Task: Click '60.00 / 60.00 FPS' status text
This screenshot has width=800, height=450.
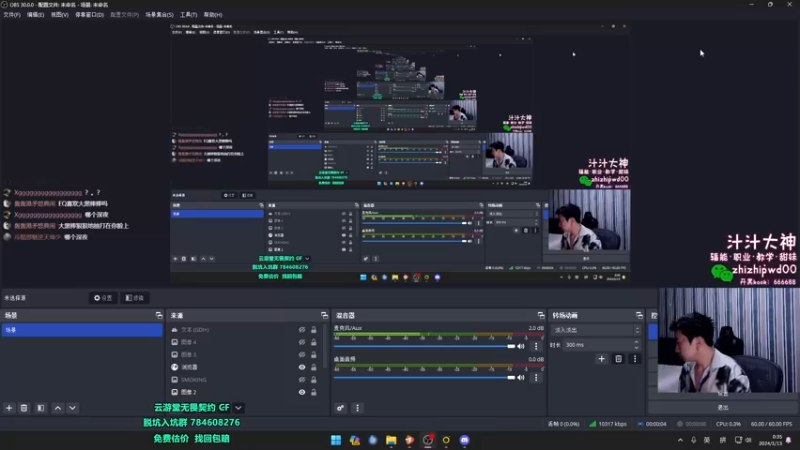Action: click(771, 424)
